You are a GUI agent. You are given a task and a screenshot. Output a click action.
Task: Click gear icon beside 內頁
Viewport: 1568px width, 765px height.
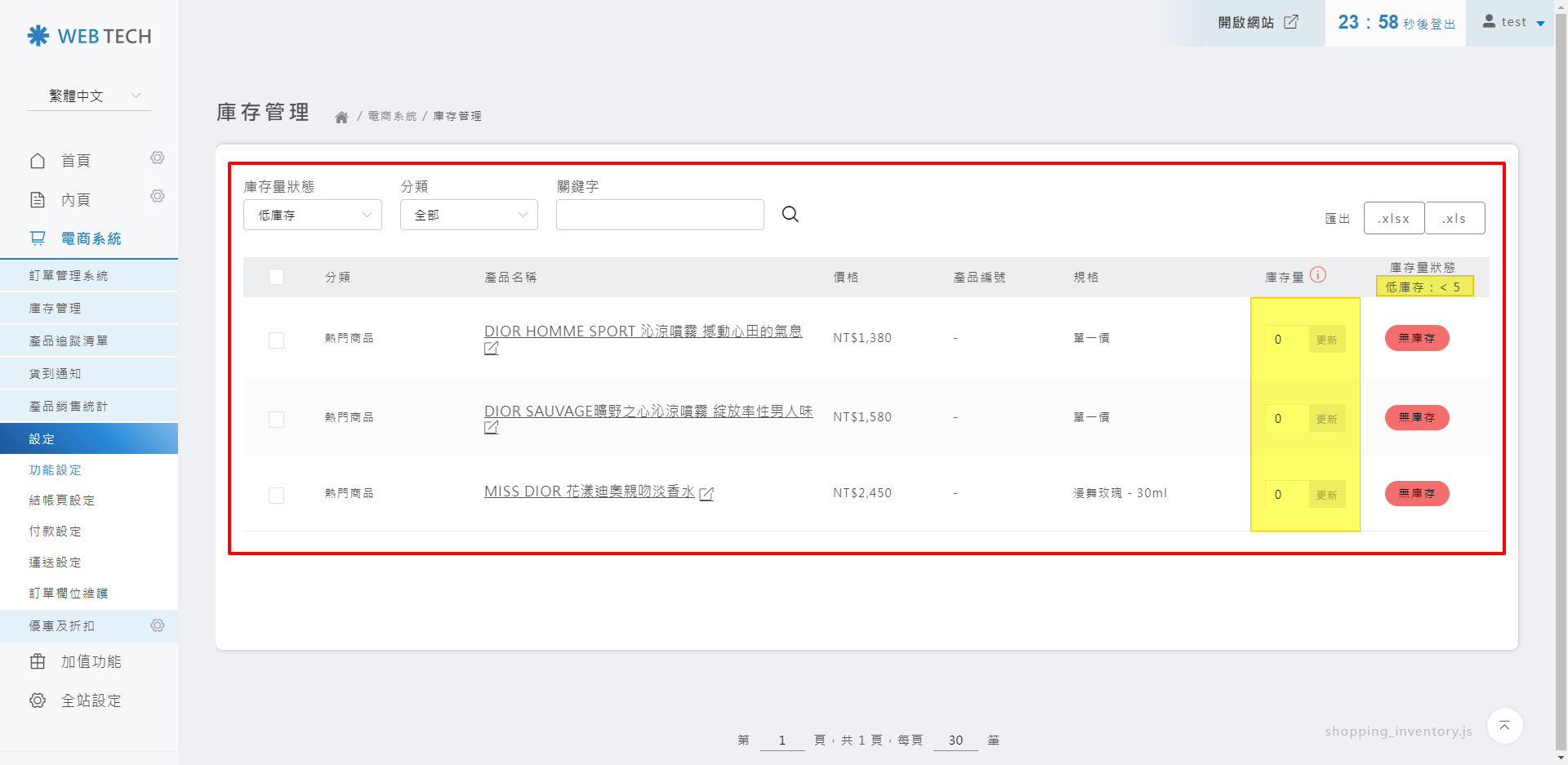pos(158,196)
